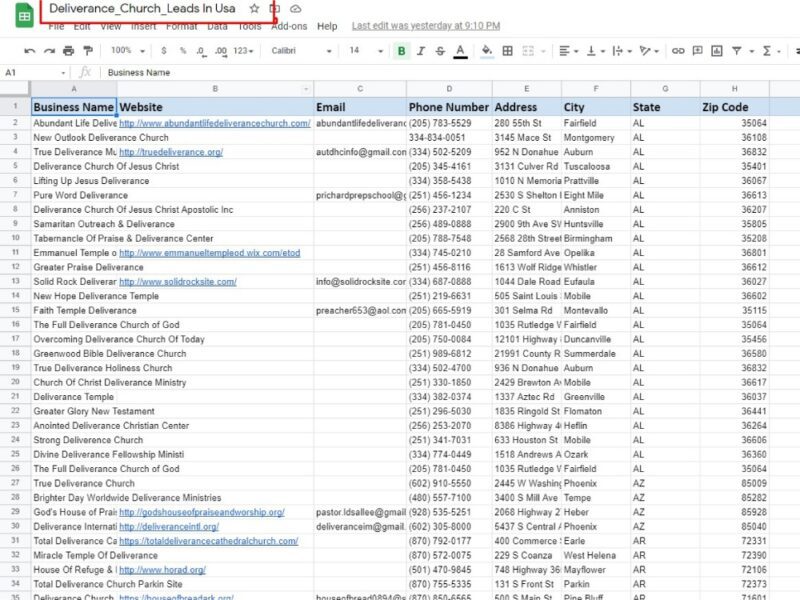Toggle italic formatting

click(421, 50)
